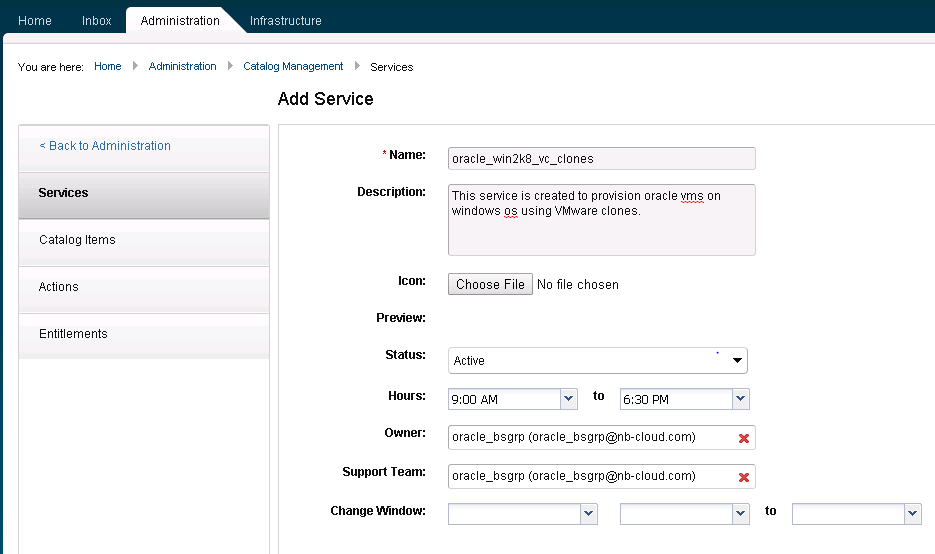Select the Administration tab
The image size is (935, 554).
click(180, 20)
